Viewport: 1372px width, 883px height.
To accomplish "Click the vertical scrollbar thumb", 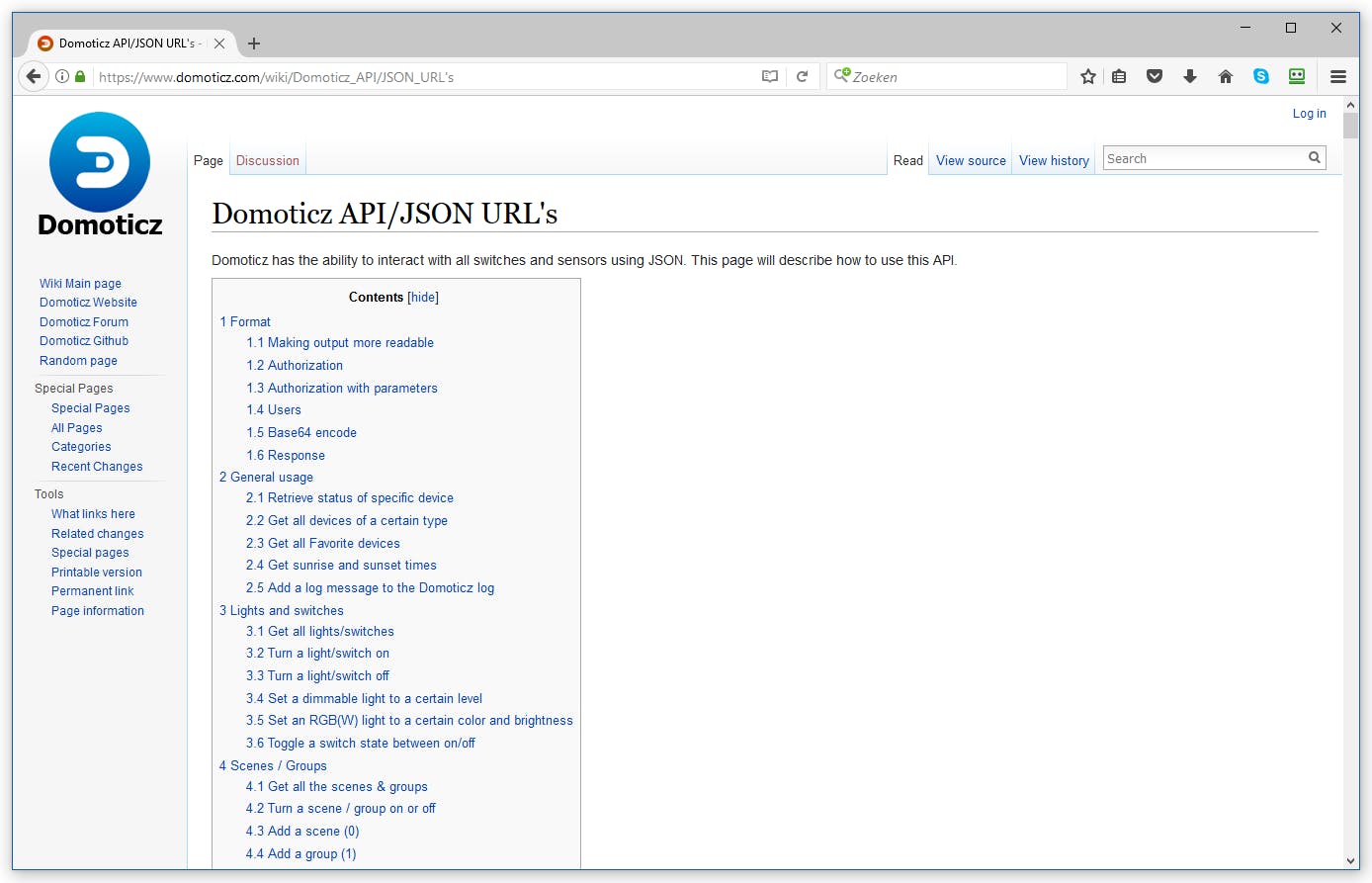I will pyautogui.click(x=1350, y=126).
